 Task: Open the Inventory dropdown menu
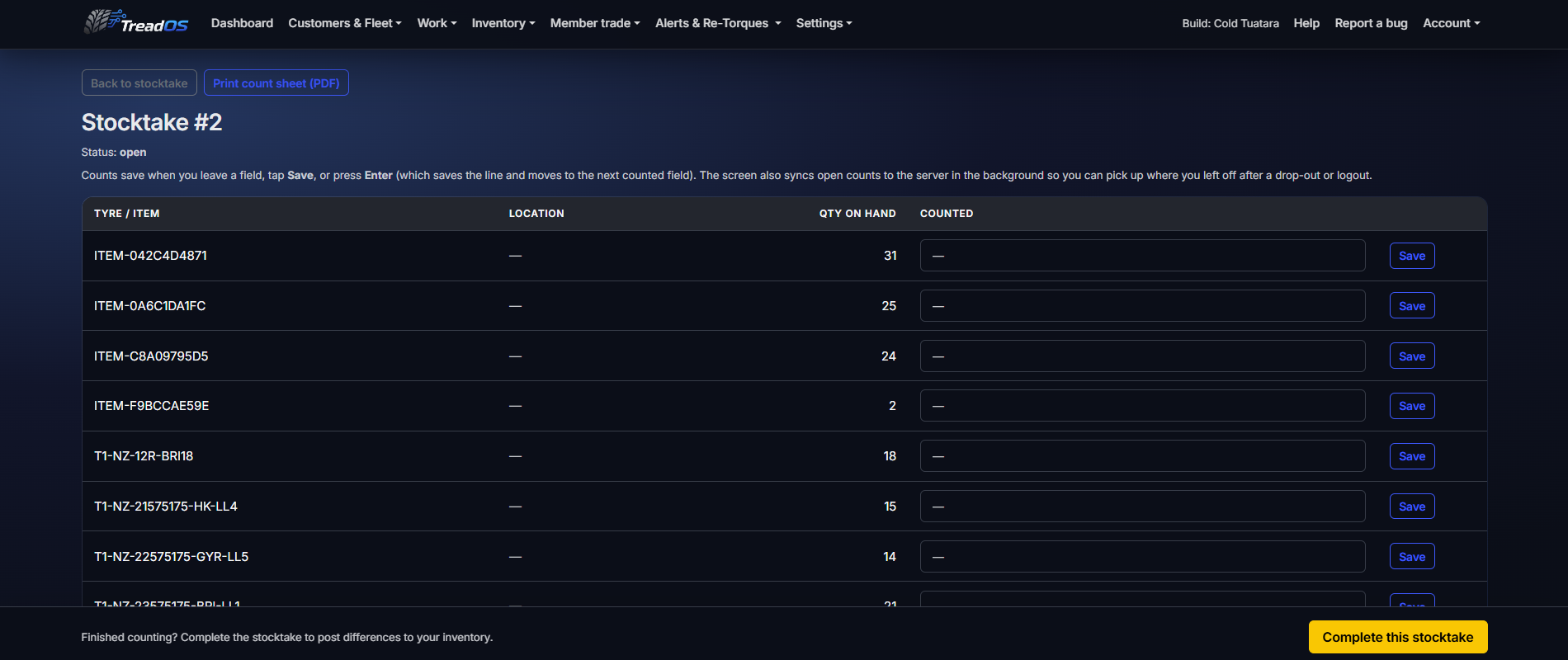503,23
